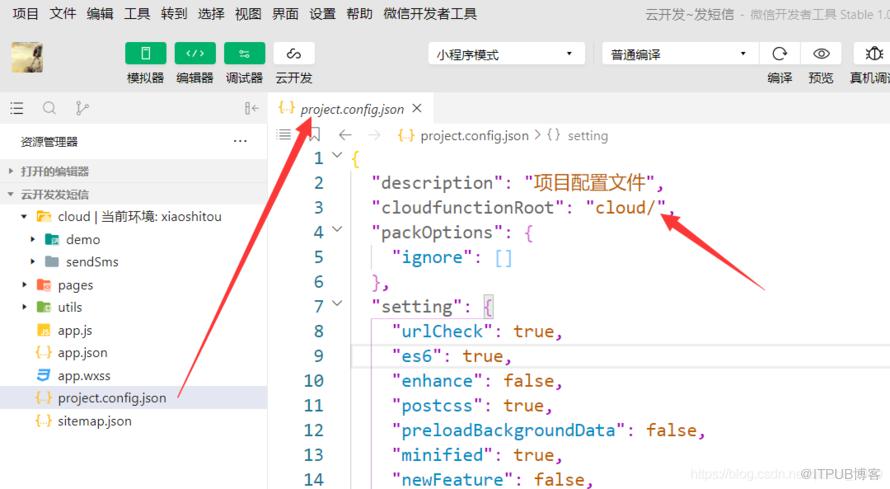Click the "urlCheck" key on line 8

tap(442, 331)
